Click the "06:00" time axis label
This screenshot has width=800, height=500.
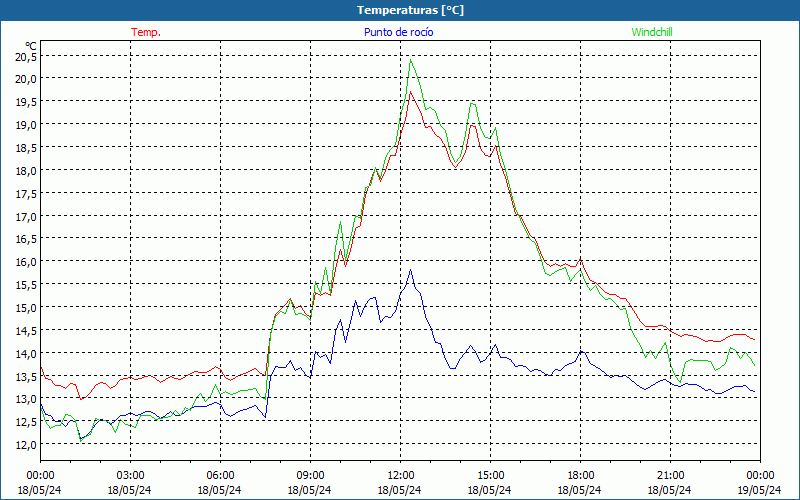click(x=220, y=476)
